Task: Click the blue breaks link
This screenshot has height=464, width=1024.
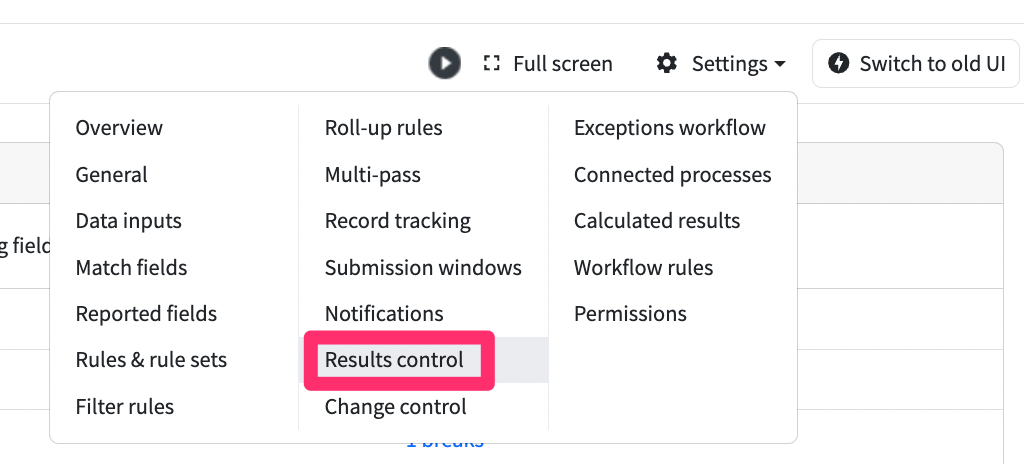Action: [444, 442]
